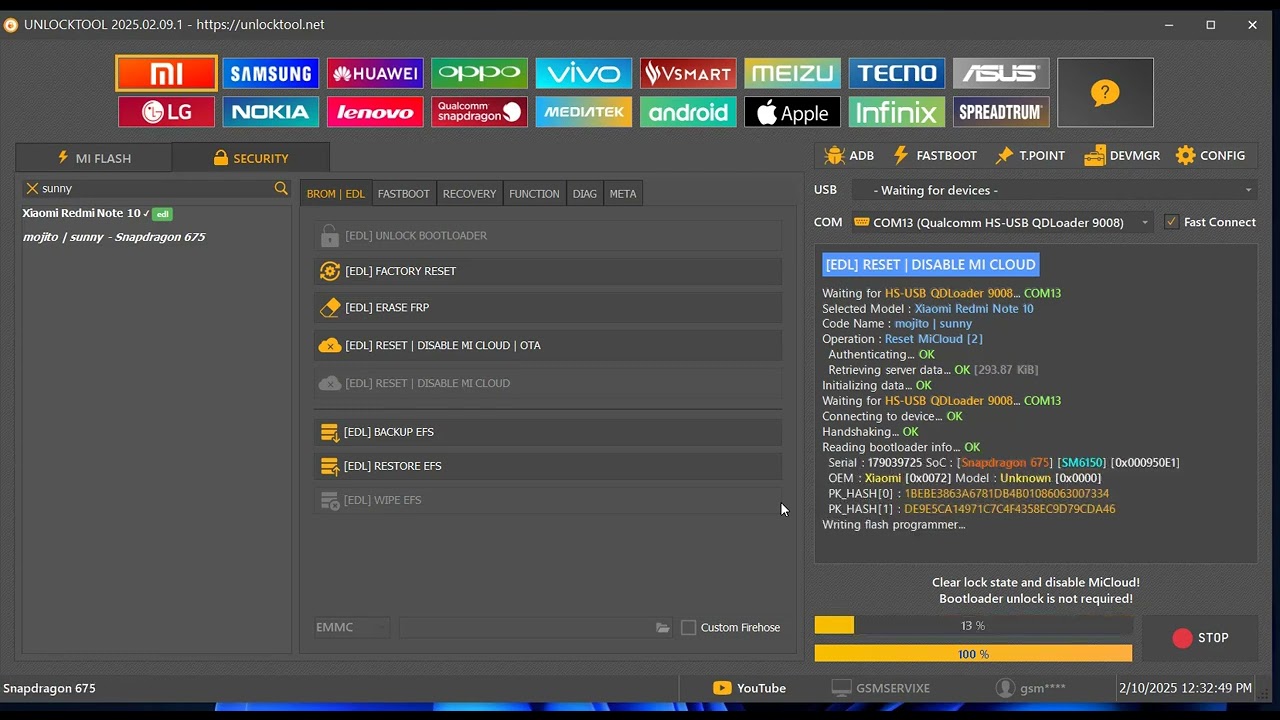Open the help question mark tile
The image size is (1280, 720).
pos(1105,92)
